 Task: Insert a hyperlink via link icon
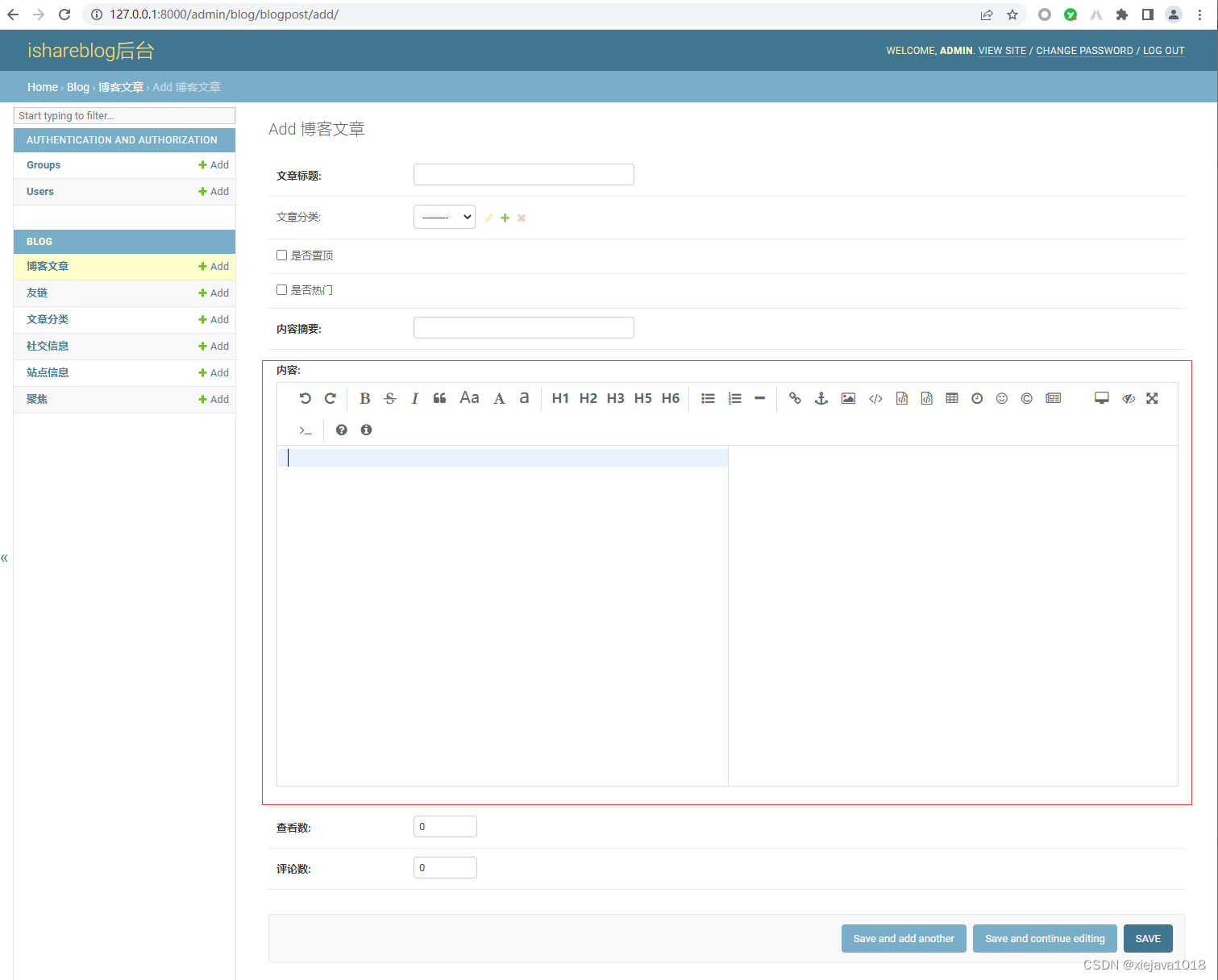(x=795, y=398)
